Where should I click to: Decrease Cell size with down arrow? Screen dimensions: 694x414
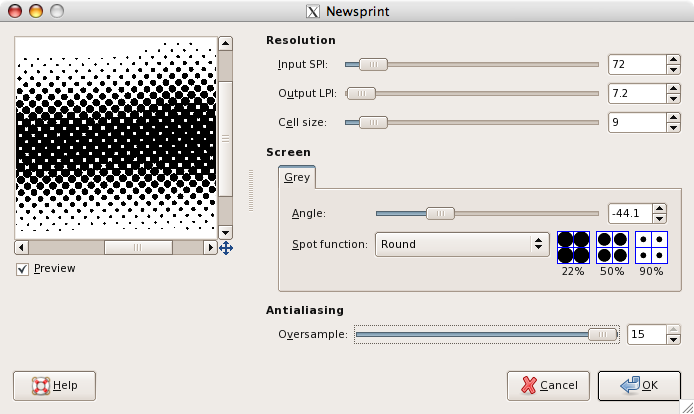pyautogui.click(x=673, y=128)
